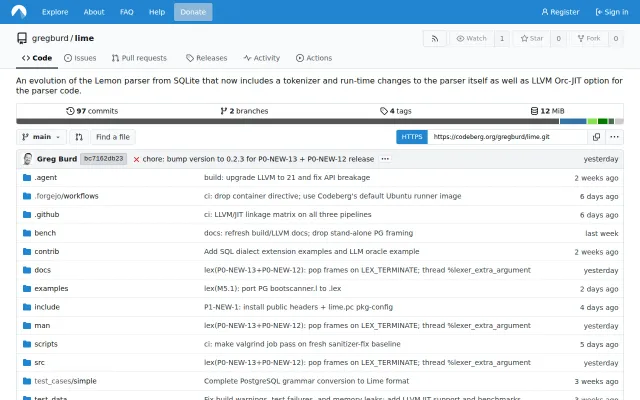Expand the commit message ellipsis button
640x400 pixels.
(x=385, y=159)
